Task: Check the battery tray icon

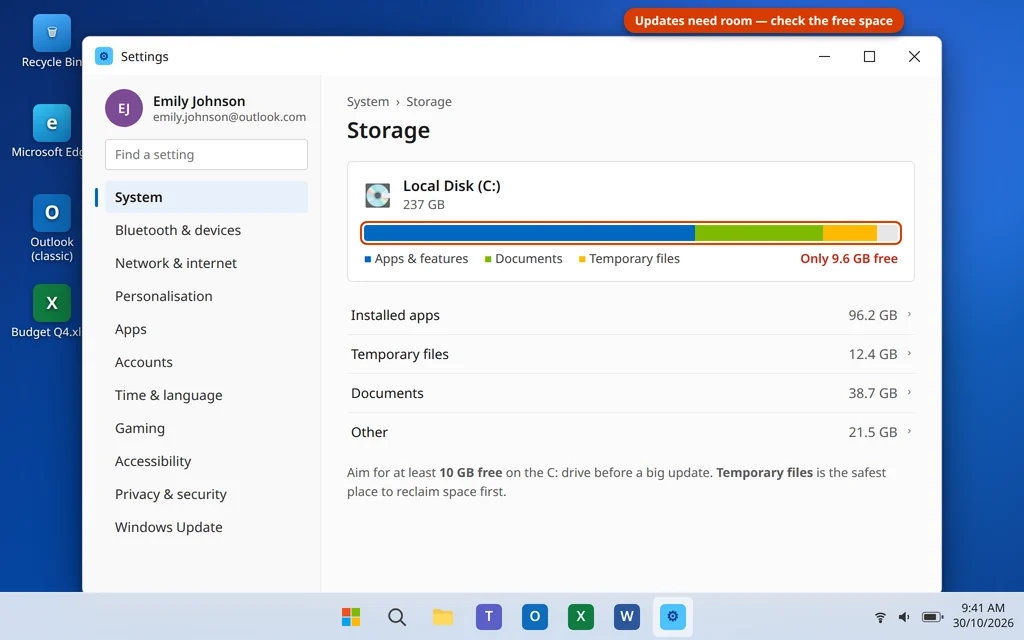Action: tap(932, 616)
